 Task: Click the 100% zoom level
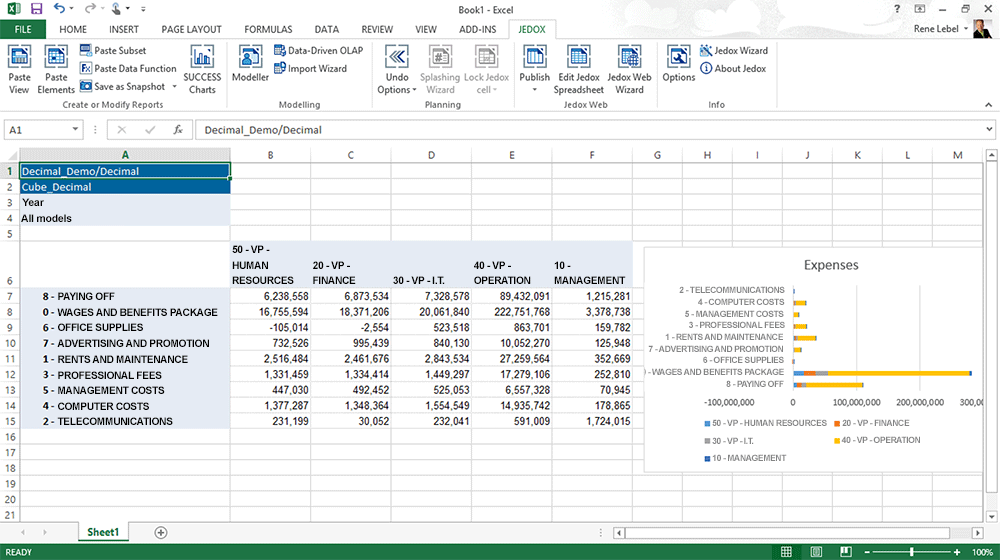982,552
